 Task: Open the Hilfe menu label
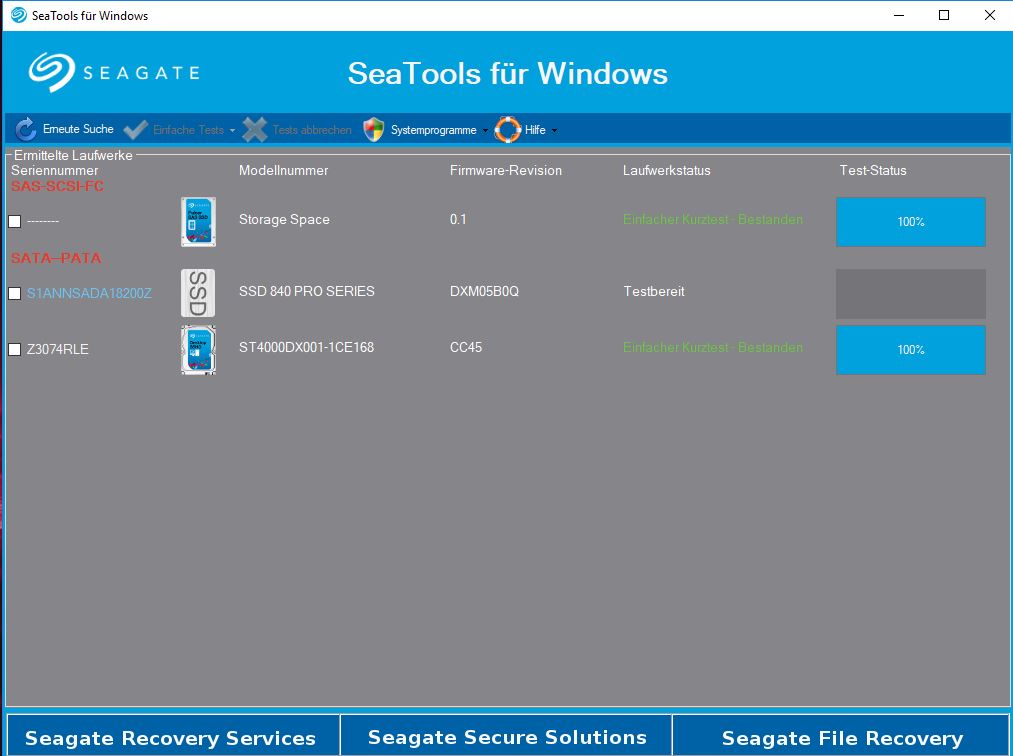(536, 130)
